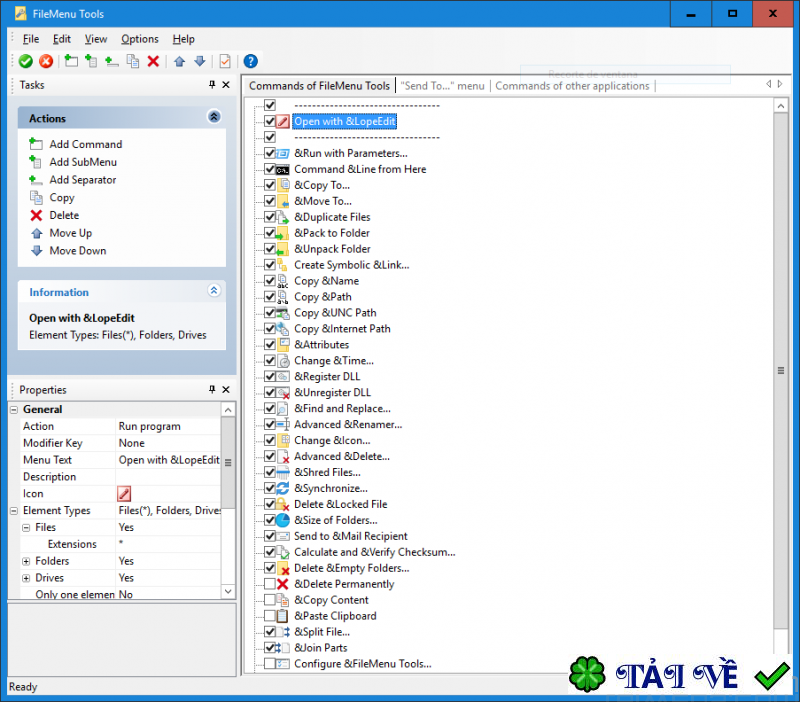800x702 pixels.
Task: Uncheck the Open with LopeEdit command
Action: (x=268, y=121)
